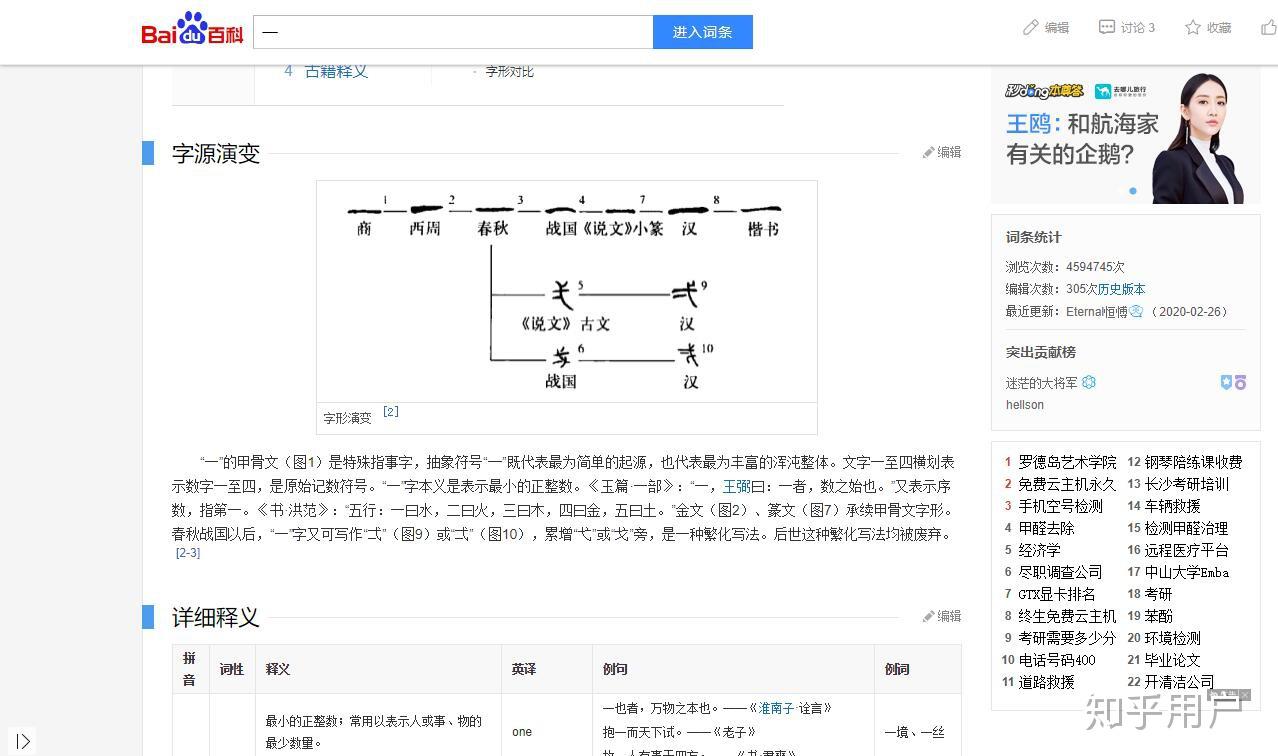Click hot search 终生免费云主机

coord(1067,616)
